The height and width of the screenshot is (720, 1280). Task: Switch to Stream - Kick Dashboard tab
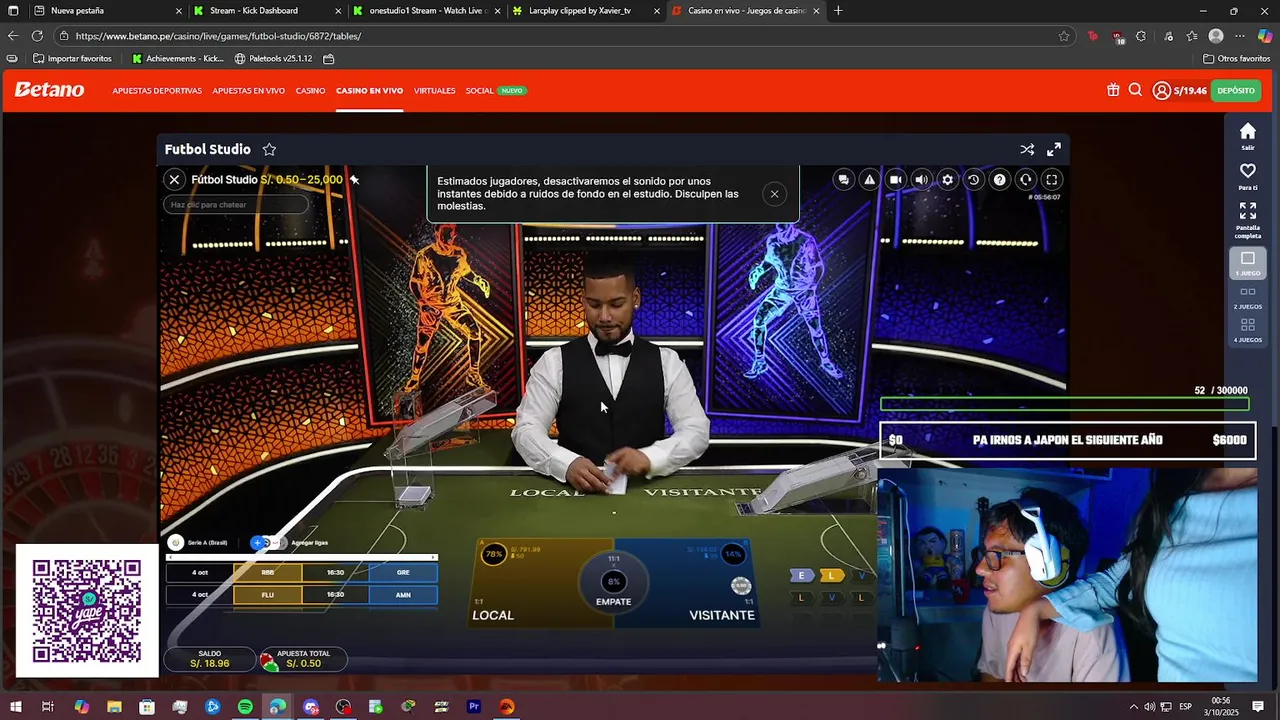[x=267, y=11]
